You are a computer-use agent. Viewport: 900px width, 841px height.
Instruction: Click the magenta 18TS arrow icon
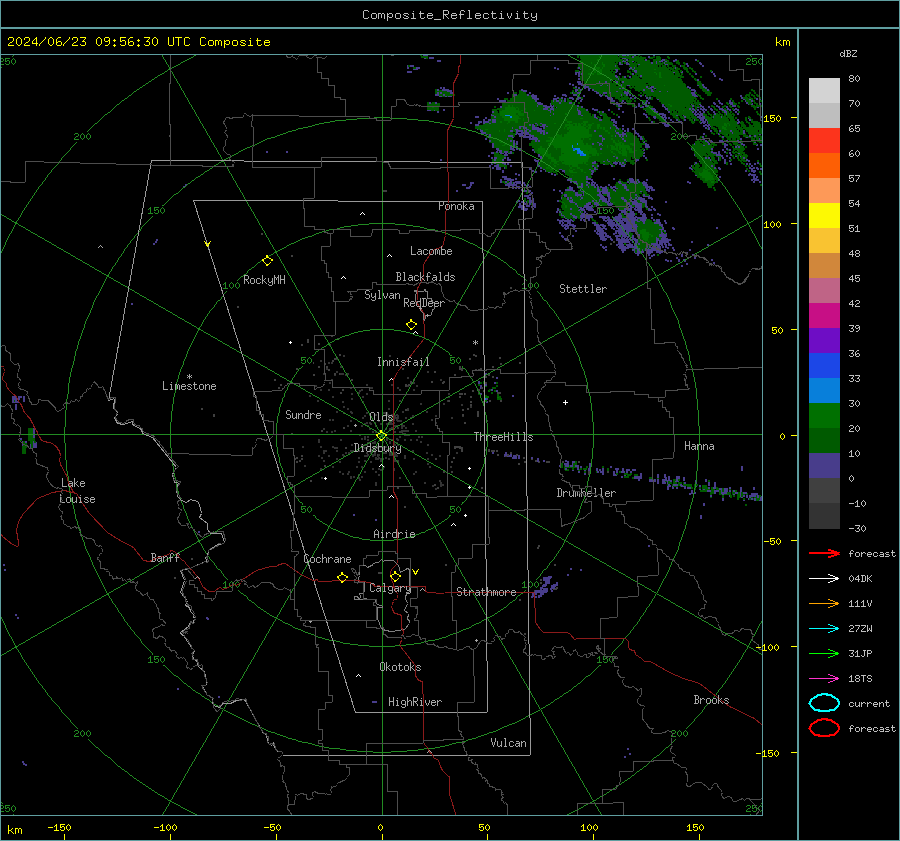[x=824, y=679]
